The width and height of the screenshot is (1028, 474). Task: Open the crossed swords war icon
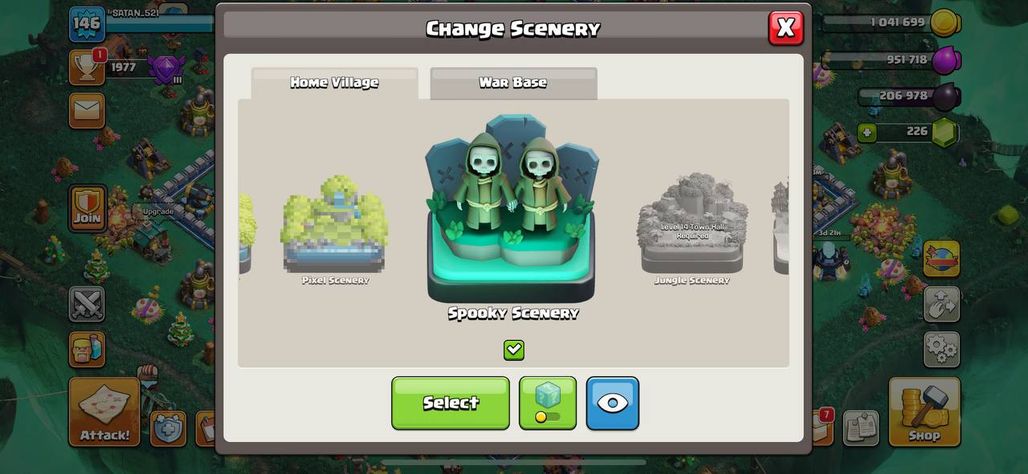(x=87, y=304)
